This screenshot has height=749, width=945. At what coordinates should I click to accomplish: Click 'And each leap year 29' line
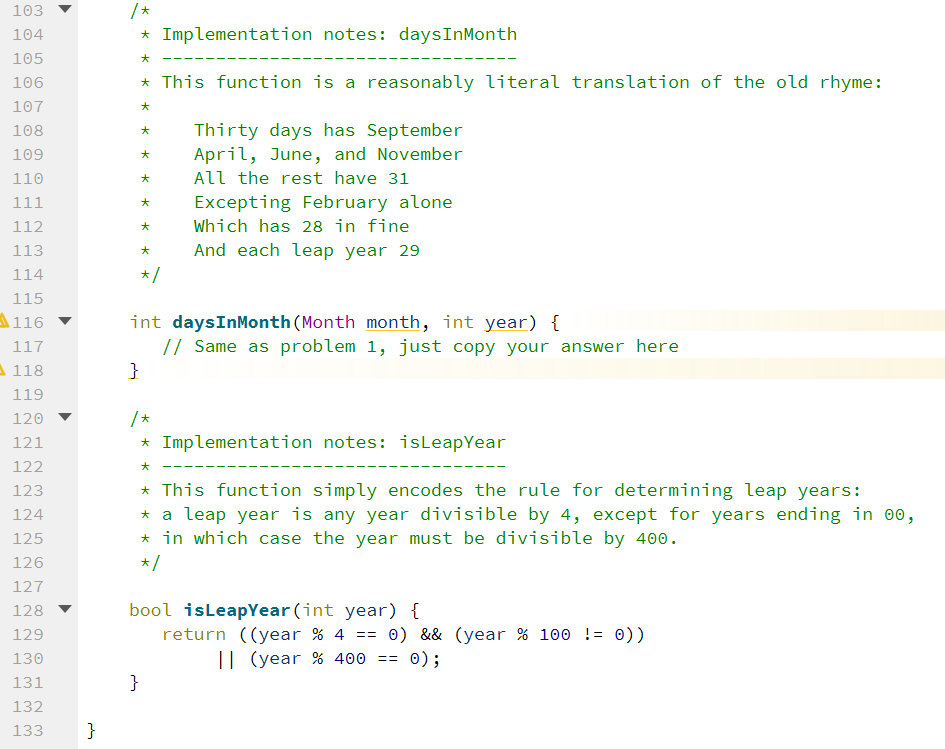coord(307,251)
